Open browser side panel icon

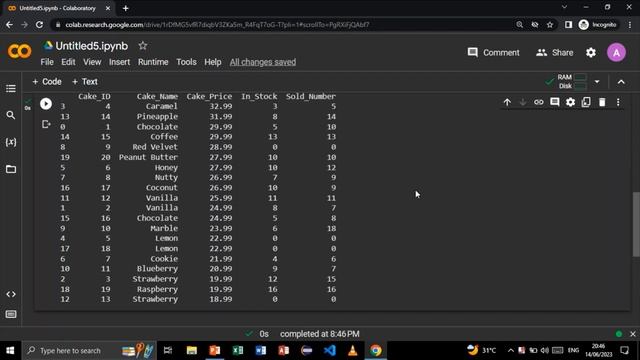pyautogui.click(x=568, y=25)
